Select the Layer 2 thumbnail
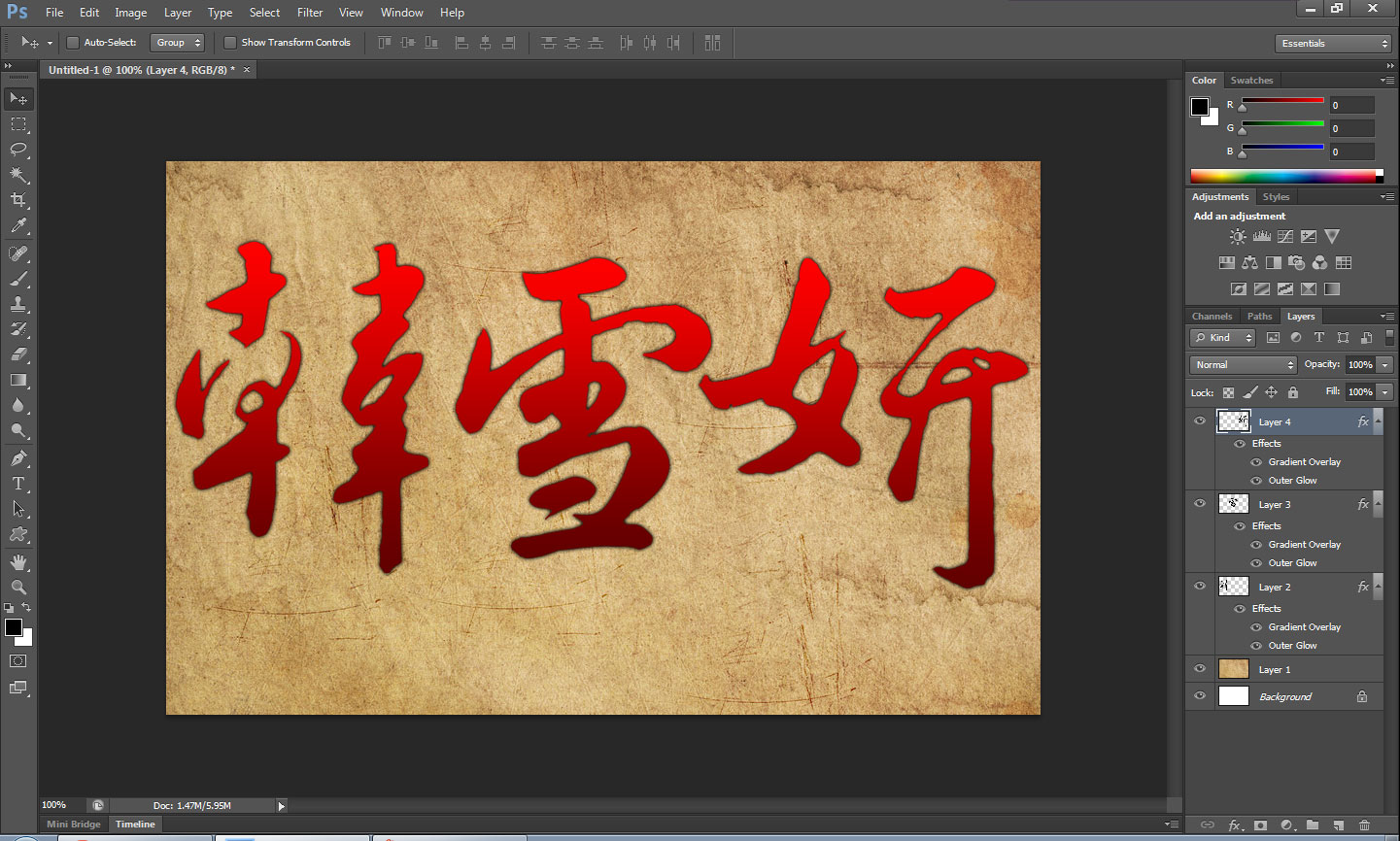This screenshot has height=841, width=1400. (x=1234, y=587)
